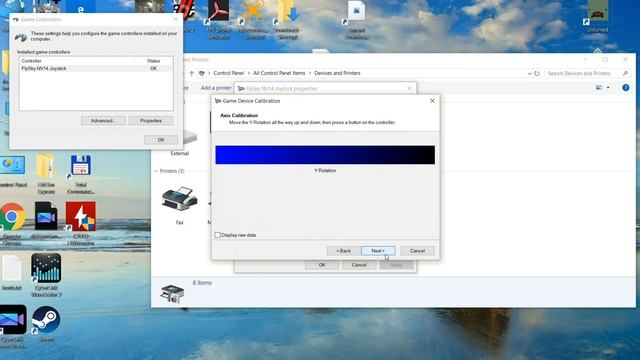The width and height of the screenshot is (640, 360).
Task: Close the Game Device Calibration dialog
Action: click(432, 101)
